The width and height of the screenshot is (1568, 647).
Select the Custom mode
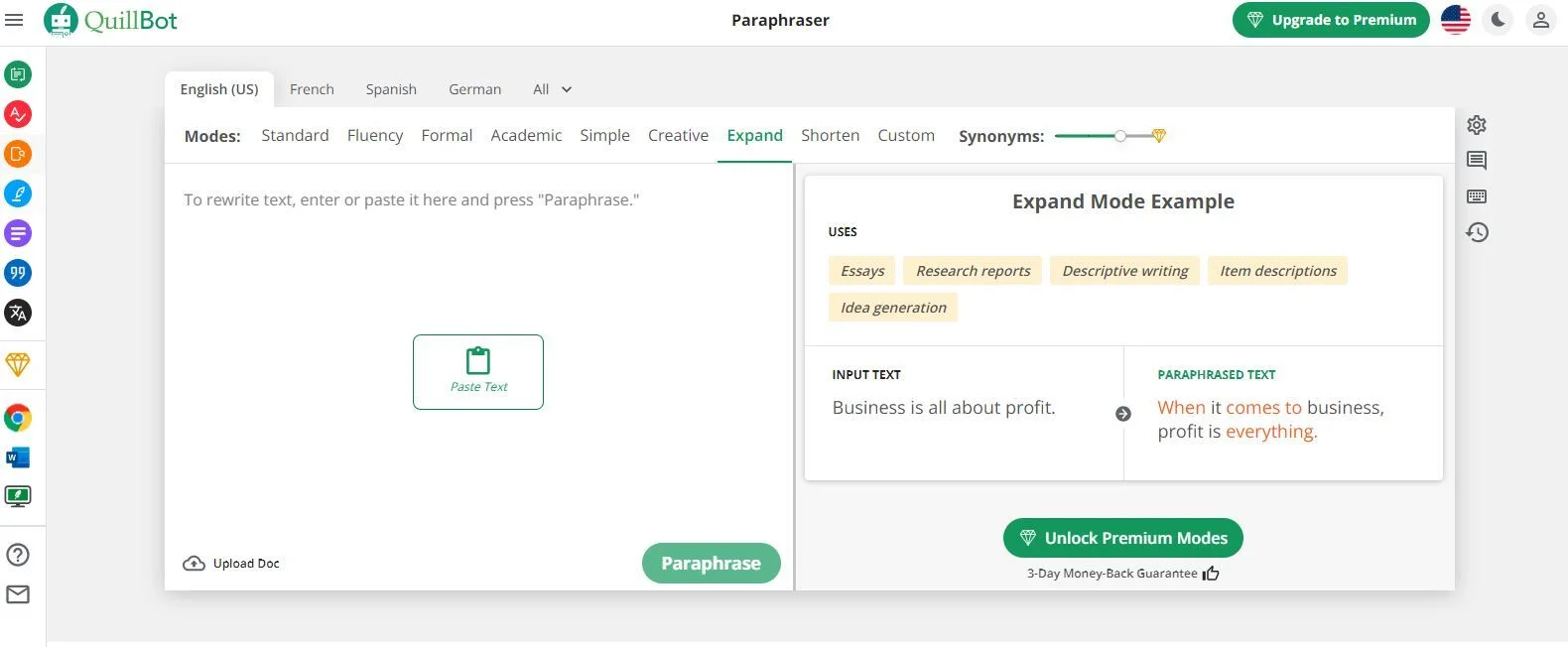(x=906, y=136)
